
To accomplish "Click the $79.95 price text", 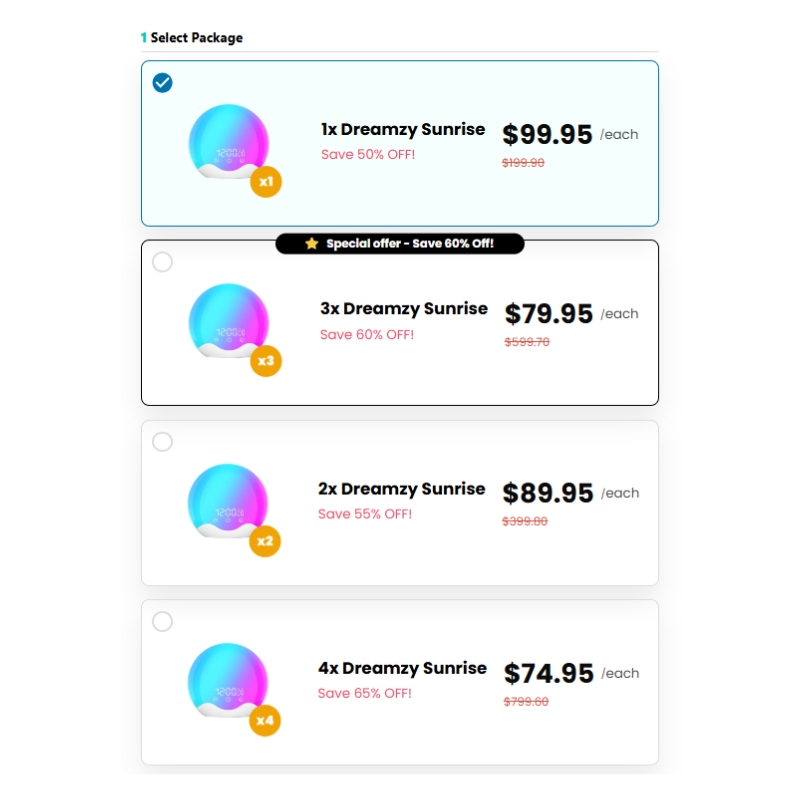I will pyautogui.click(x=549, y=313).
